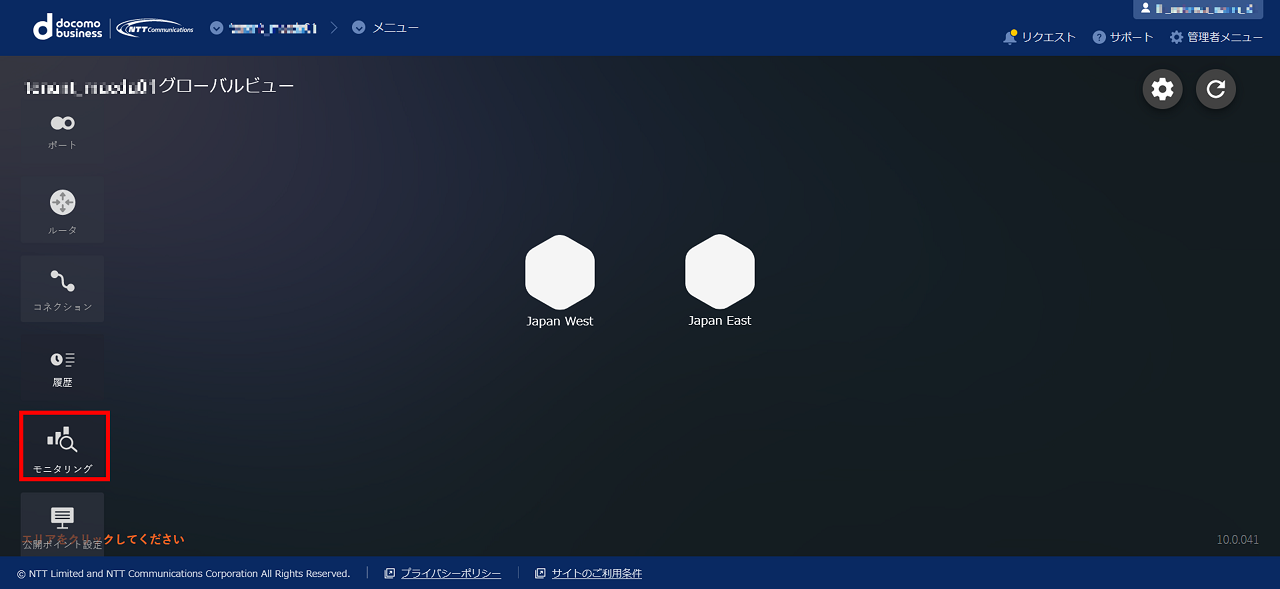Open the サイトのご利用条件 footer link
Viewport: 1280px width, 589px height.
point(596,573)
